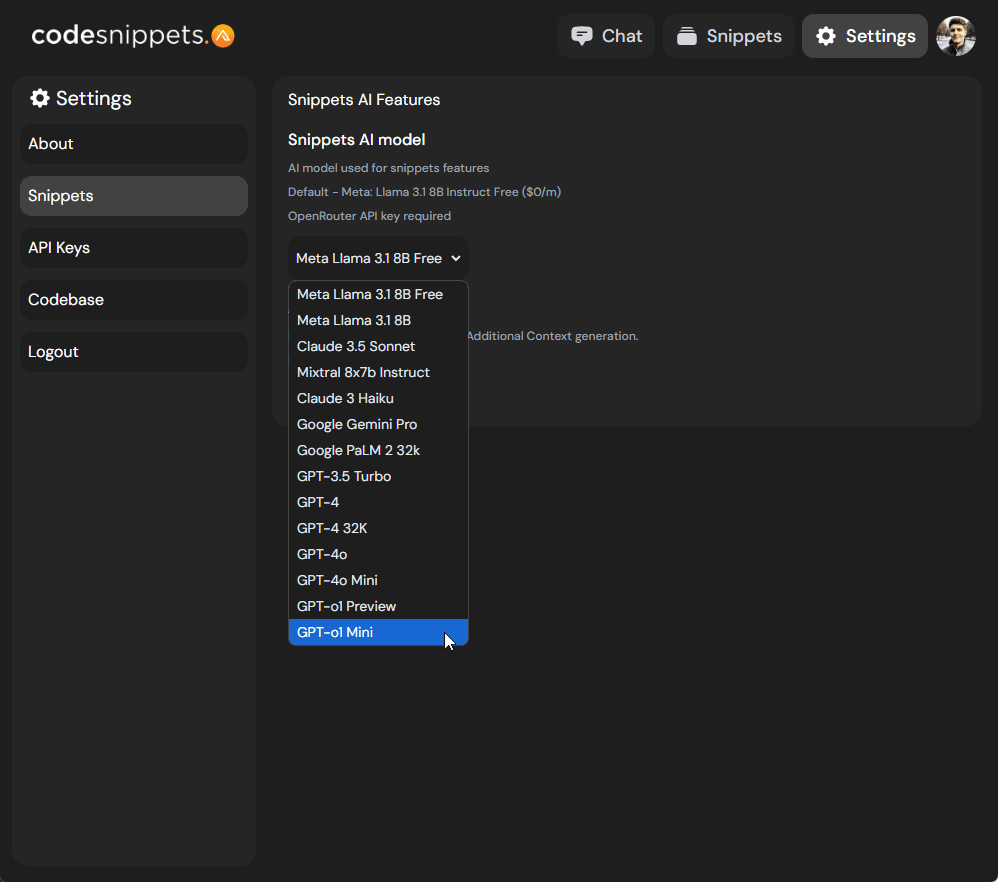Pick GPT-4o from the model list
998x882 pixels.
click(378, 555)
